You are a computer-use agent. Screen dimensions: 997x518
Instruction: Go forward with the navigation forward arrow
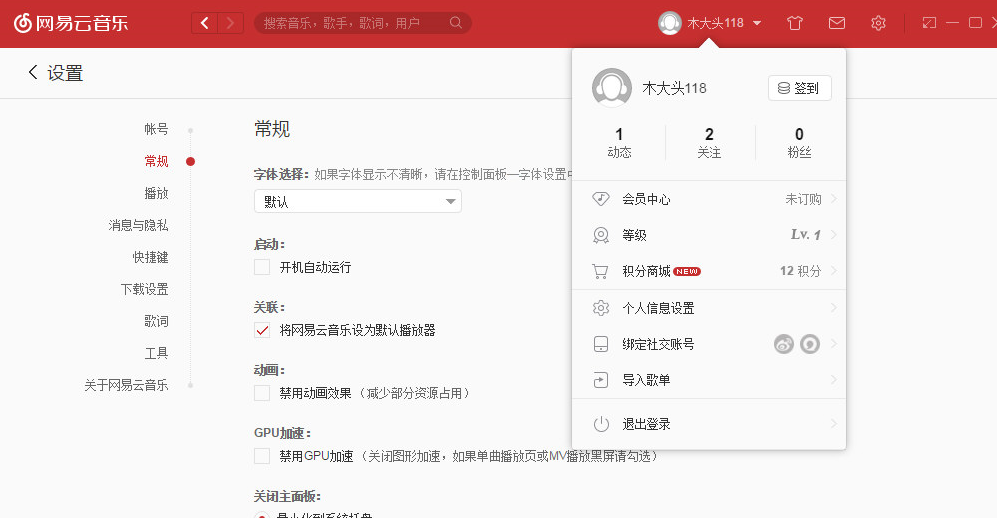pos(230,24)
